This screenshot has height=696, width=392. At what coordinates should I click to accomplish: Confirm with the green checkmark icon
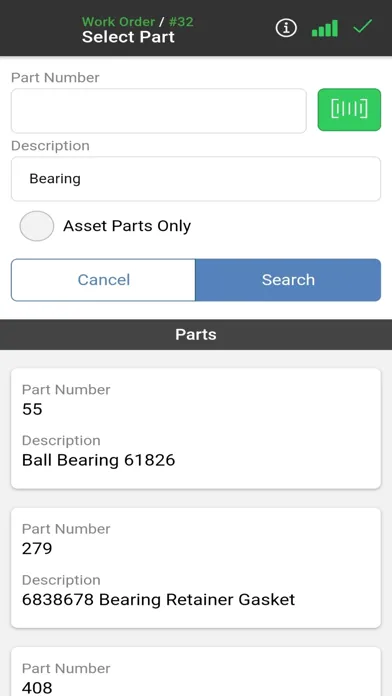[x=362, y=27]
